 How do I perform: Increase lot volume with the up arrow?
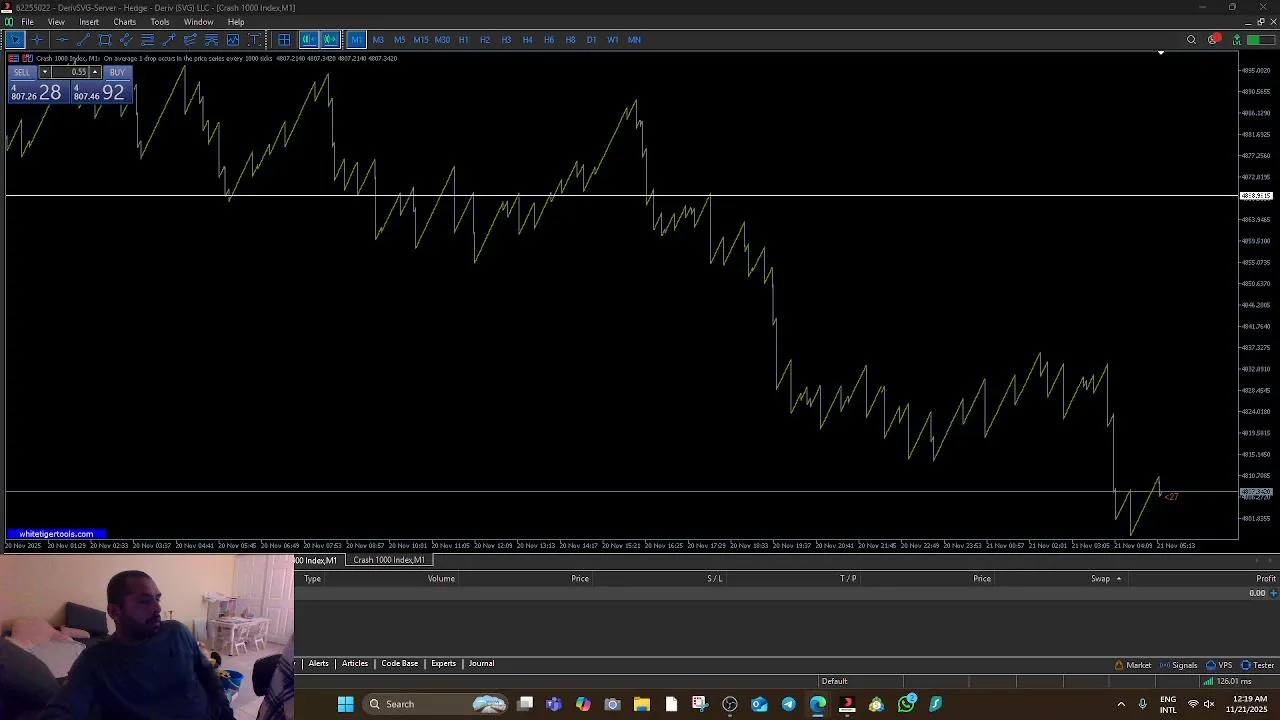[95, 72]
